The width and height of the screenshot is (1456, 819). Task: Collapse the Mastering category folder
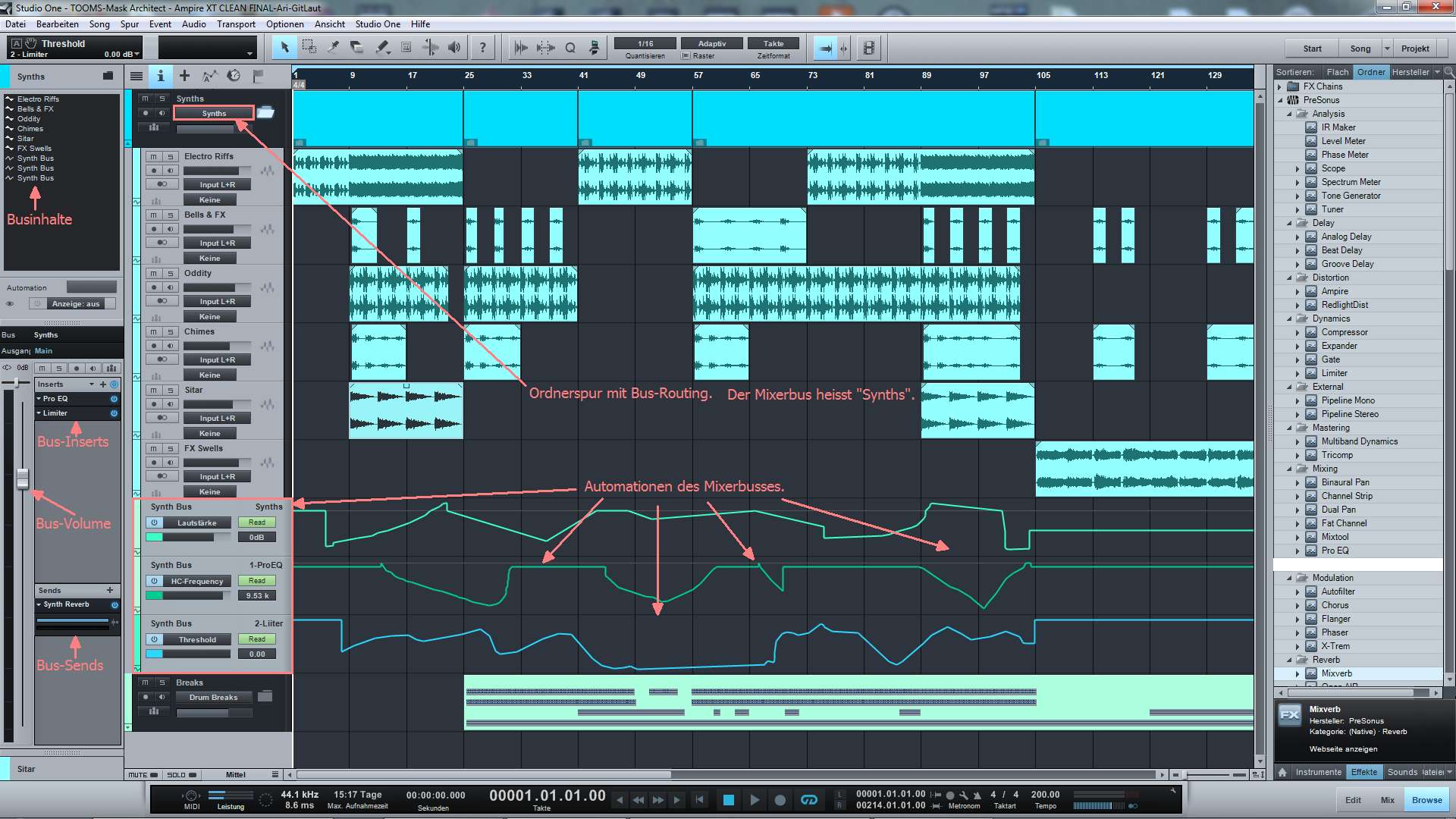(1289, 428)
